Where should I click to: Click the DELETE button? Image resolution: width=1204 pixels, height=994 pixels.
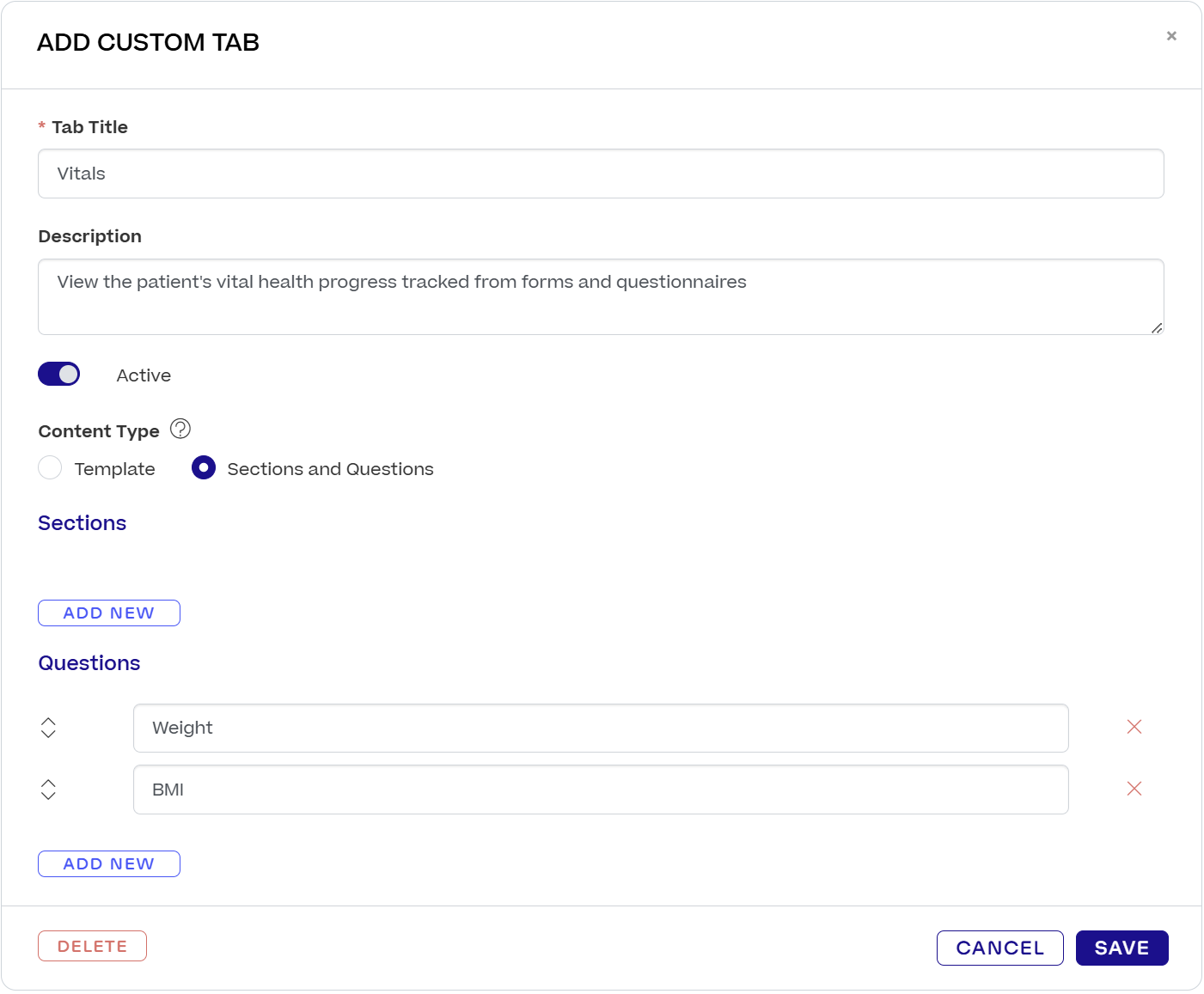pos(92,945)
